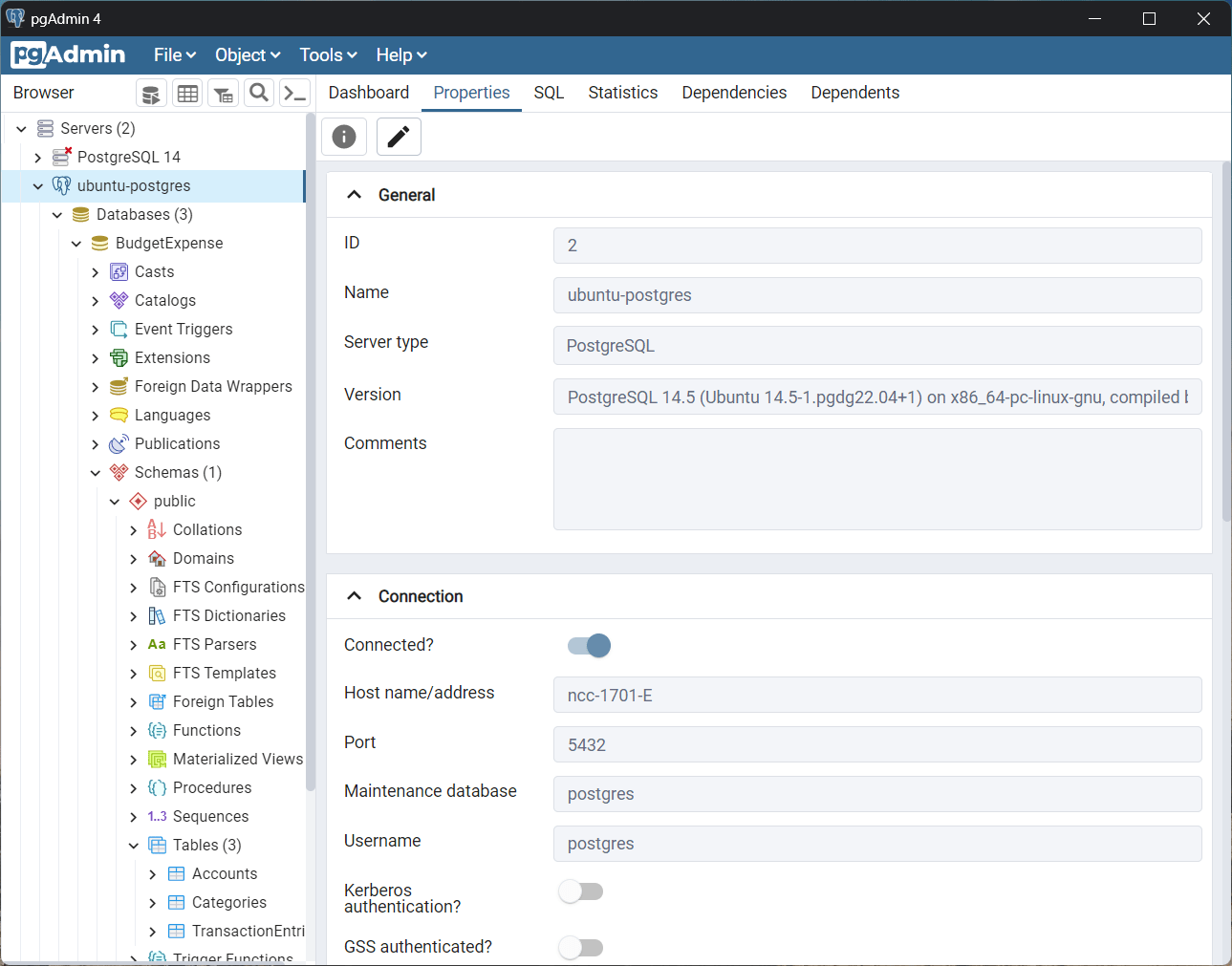Click the edit pencil icon
Screen dimensions: 1232x966
(399, 136)
